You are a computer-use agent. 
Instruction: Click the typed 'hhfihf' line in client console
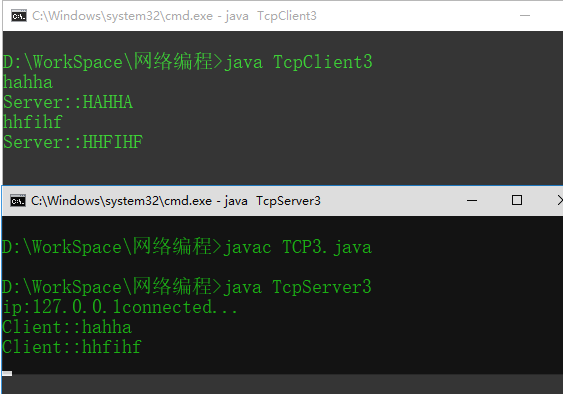pos(33,122)
